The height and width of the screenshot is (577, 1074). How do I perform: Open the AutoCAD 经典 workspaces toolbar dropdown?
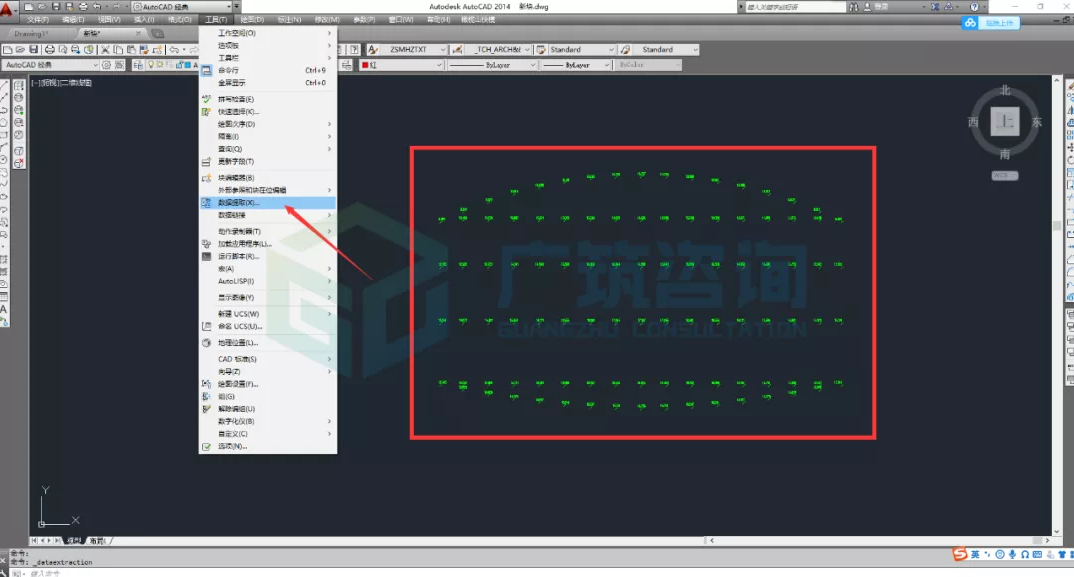point(51,65)
